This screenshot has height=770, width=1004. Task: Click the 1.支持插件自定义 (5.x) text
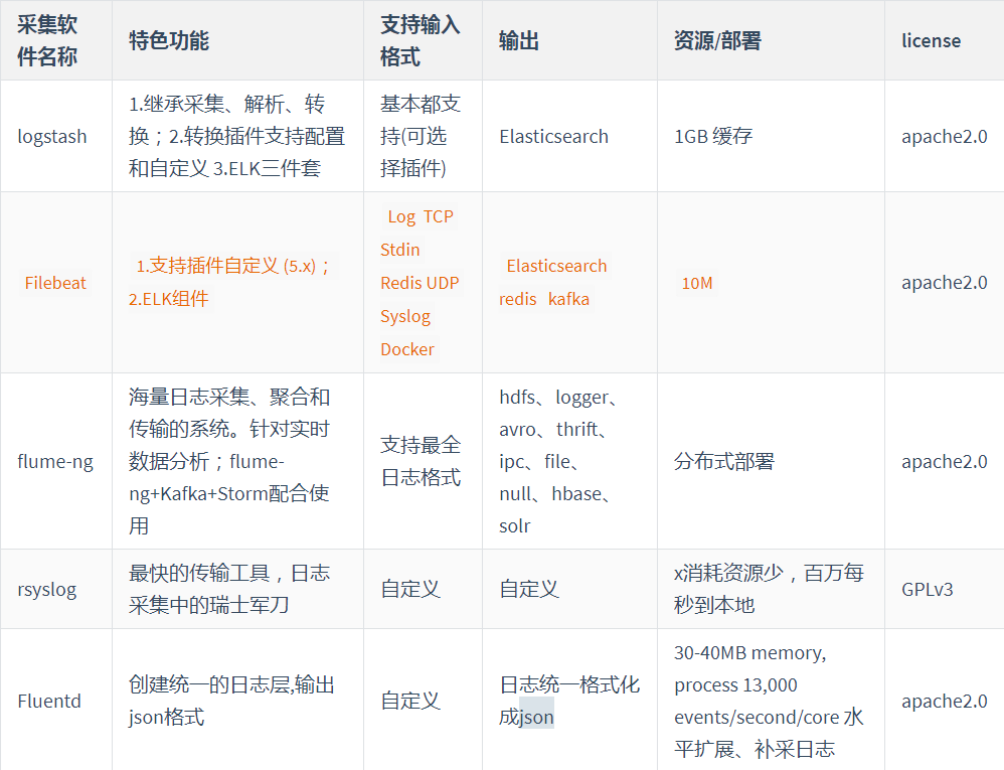[233, 266]
